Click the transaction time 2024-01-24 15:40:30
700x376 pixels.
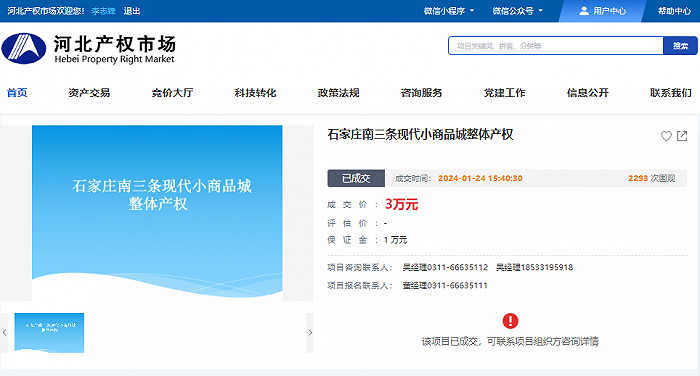point(480,178)
